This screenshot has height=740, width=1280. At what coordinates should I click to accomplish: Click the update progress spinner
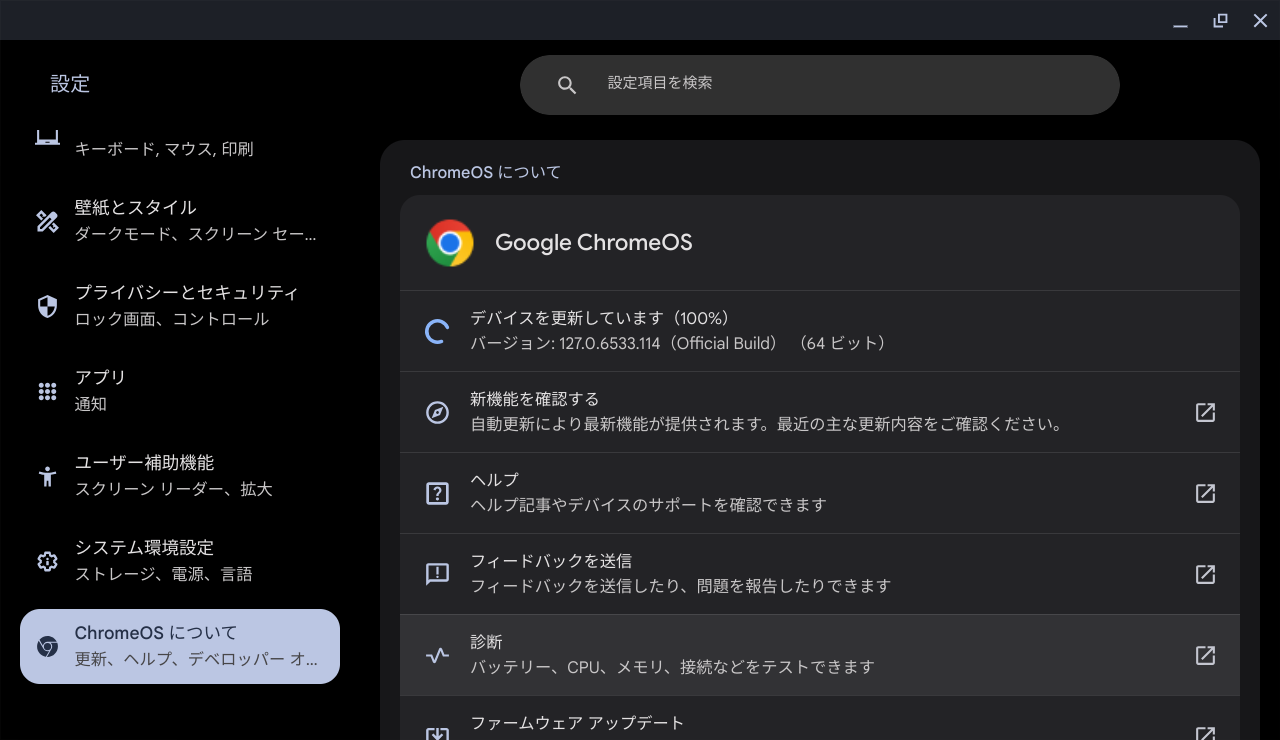(x=437, y=330)
